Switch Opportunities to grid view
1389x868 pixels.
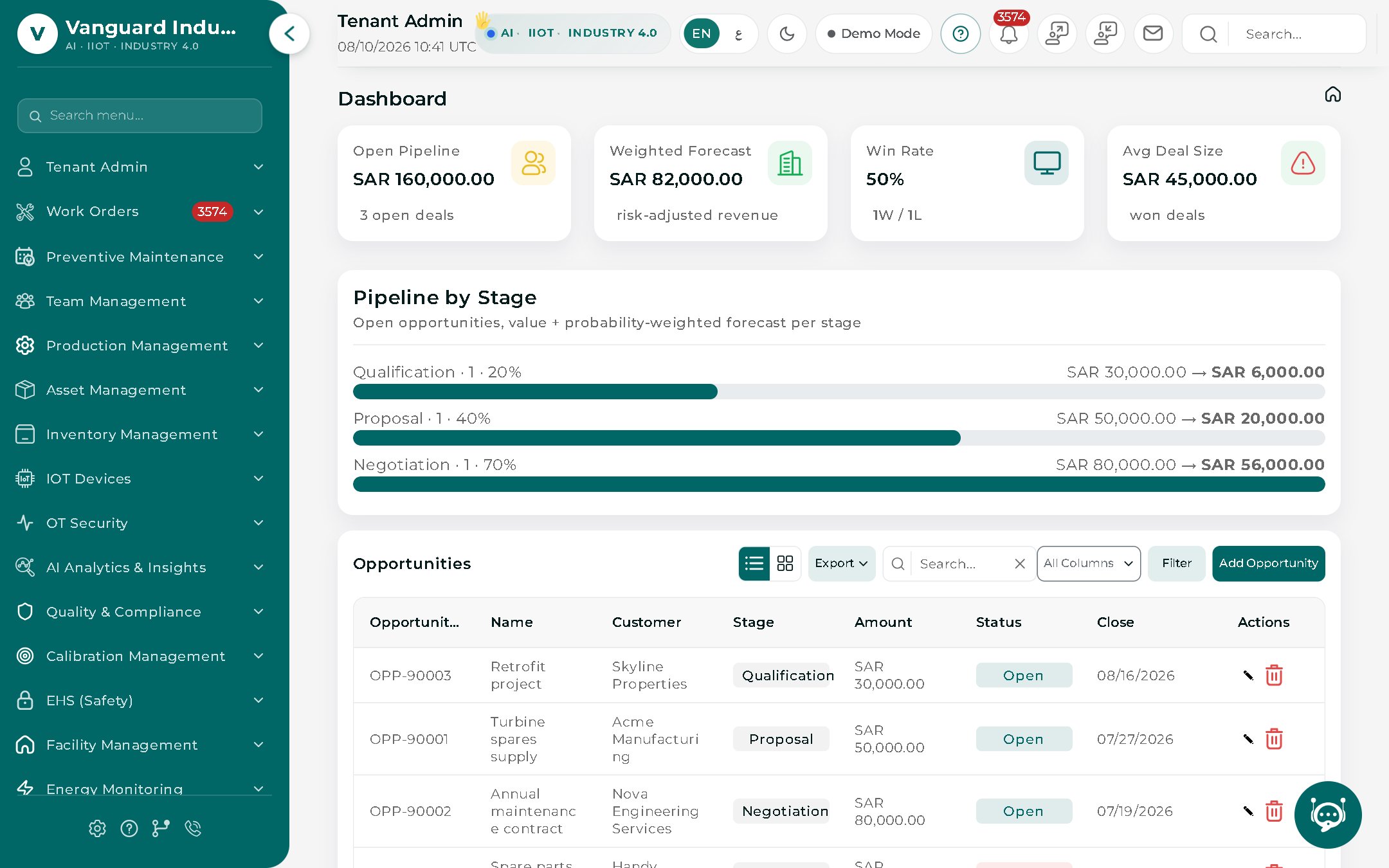(x=785, y=563)
